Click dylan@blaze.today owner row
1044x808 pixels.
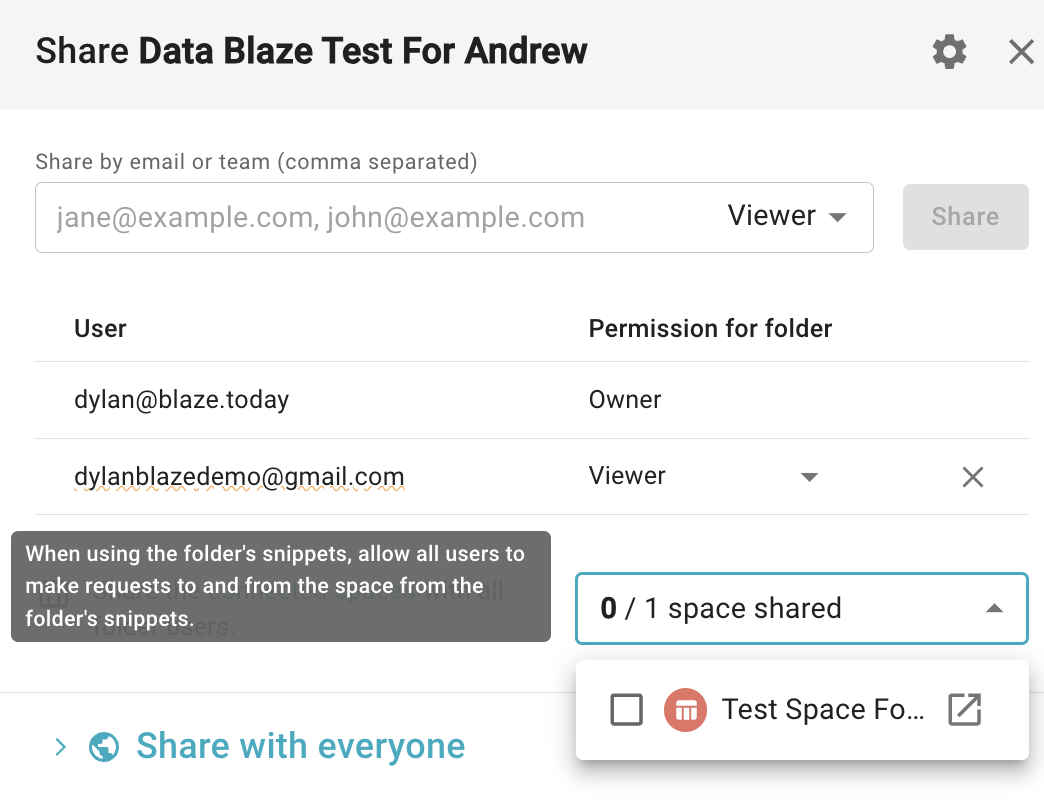click(531, 400)
